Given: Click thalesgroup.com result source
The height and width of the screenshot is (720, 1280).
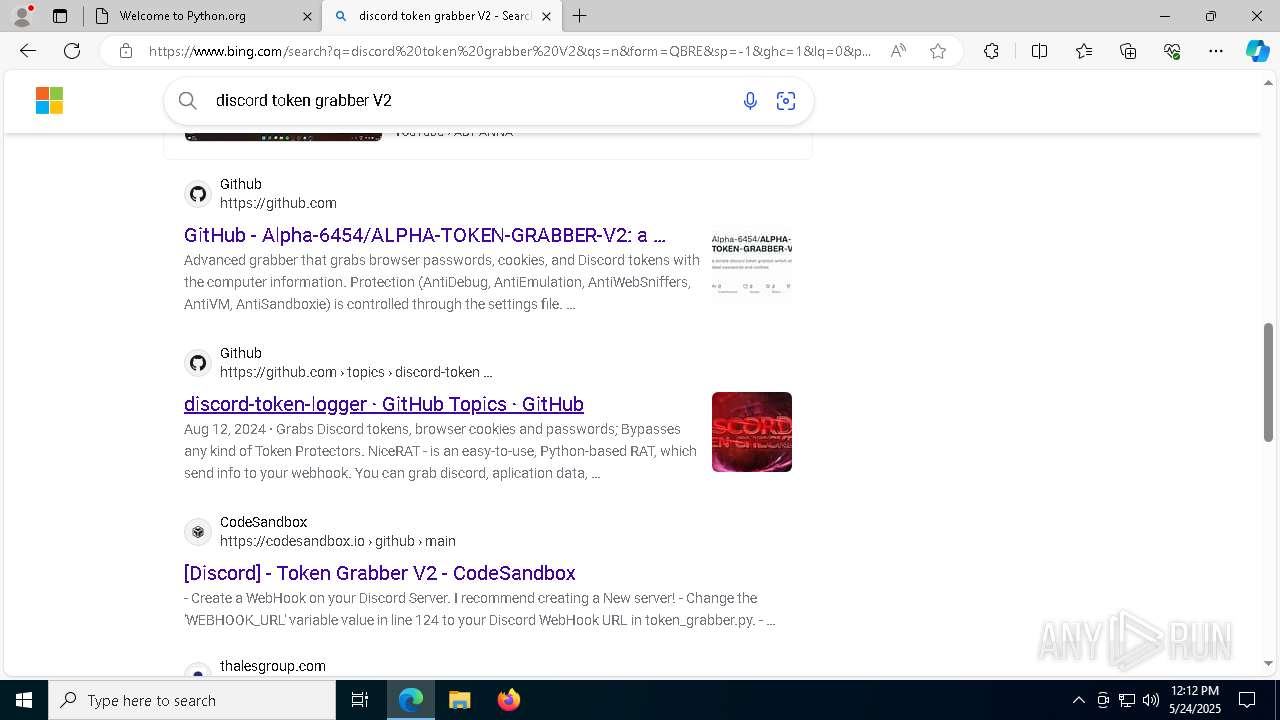Looking at the screenshot, I should (273, 666).
